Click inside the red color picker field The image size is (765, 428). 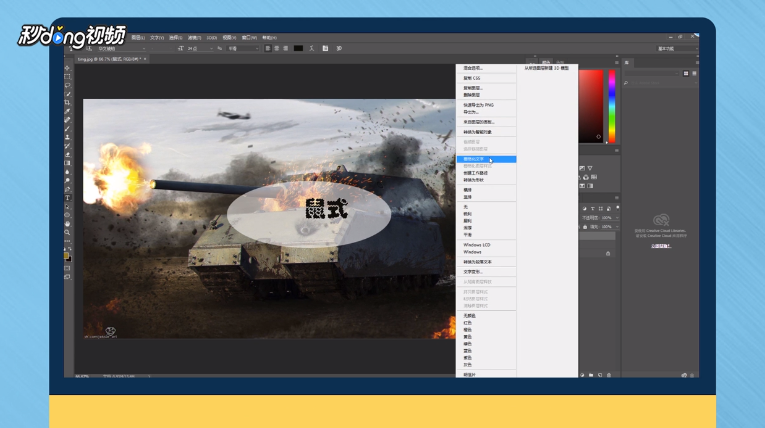click(591, 106)
